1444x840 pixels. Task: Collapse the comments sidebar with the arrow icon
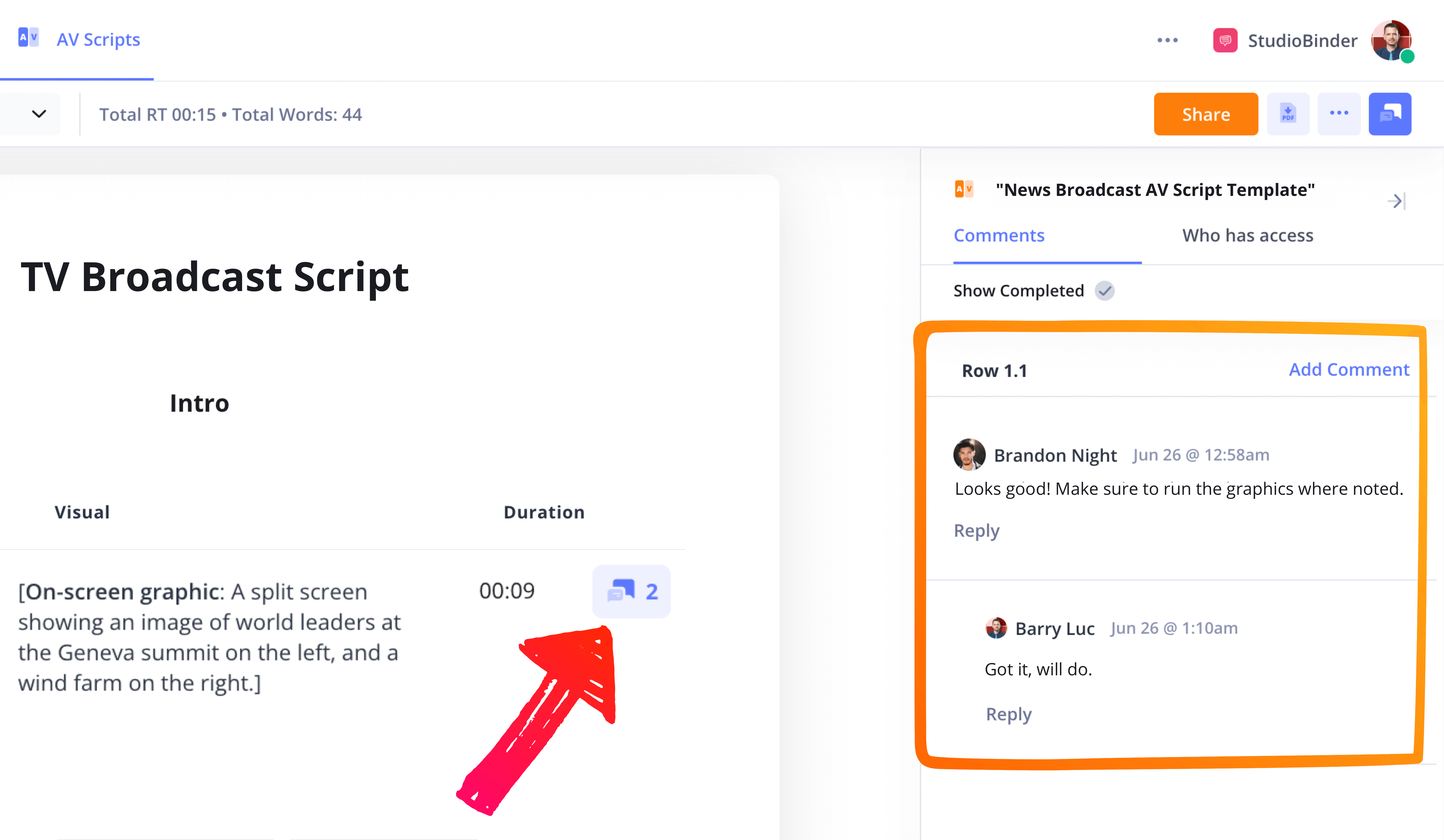[1396, 201]
